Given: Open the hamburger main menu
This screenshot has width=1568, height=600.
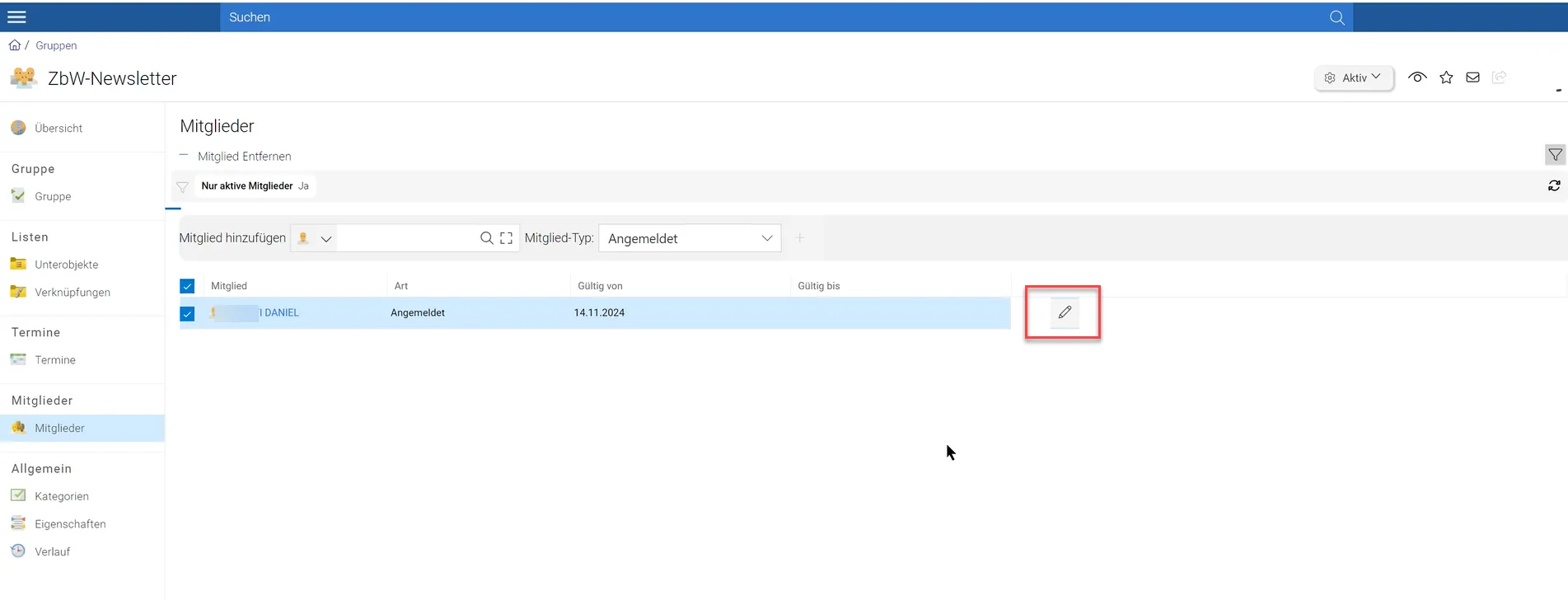Looking at the screenshot, I should pyautogui.click(x=16, y=17).
